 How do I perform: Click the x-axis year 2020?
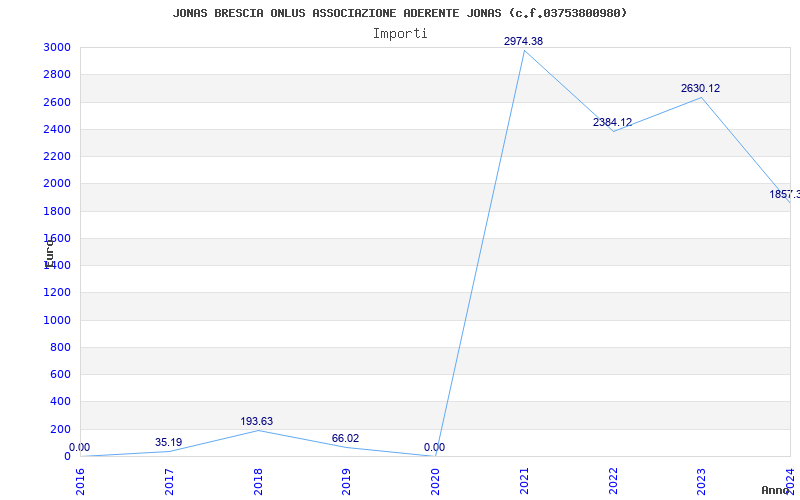click(435, 482)
